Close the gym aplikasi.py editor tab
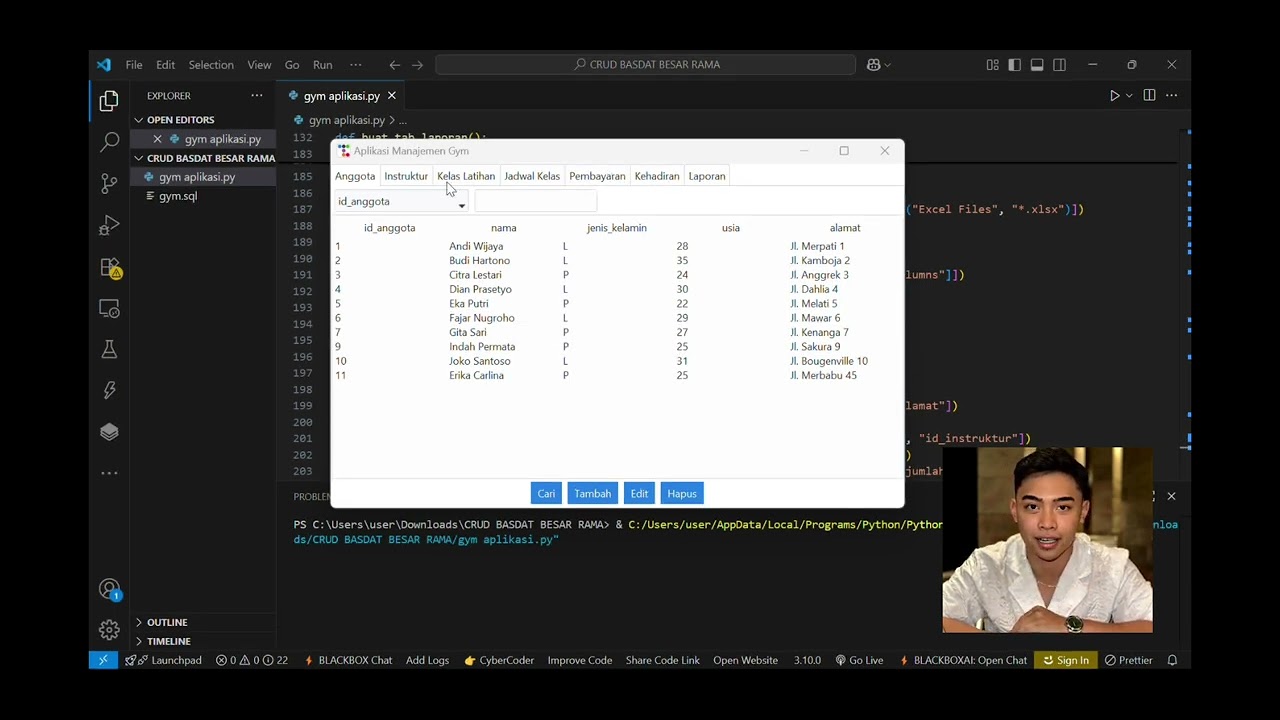1280x720 pixels. coord(391,96)
